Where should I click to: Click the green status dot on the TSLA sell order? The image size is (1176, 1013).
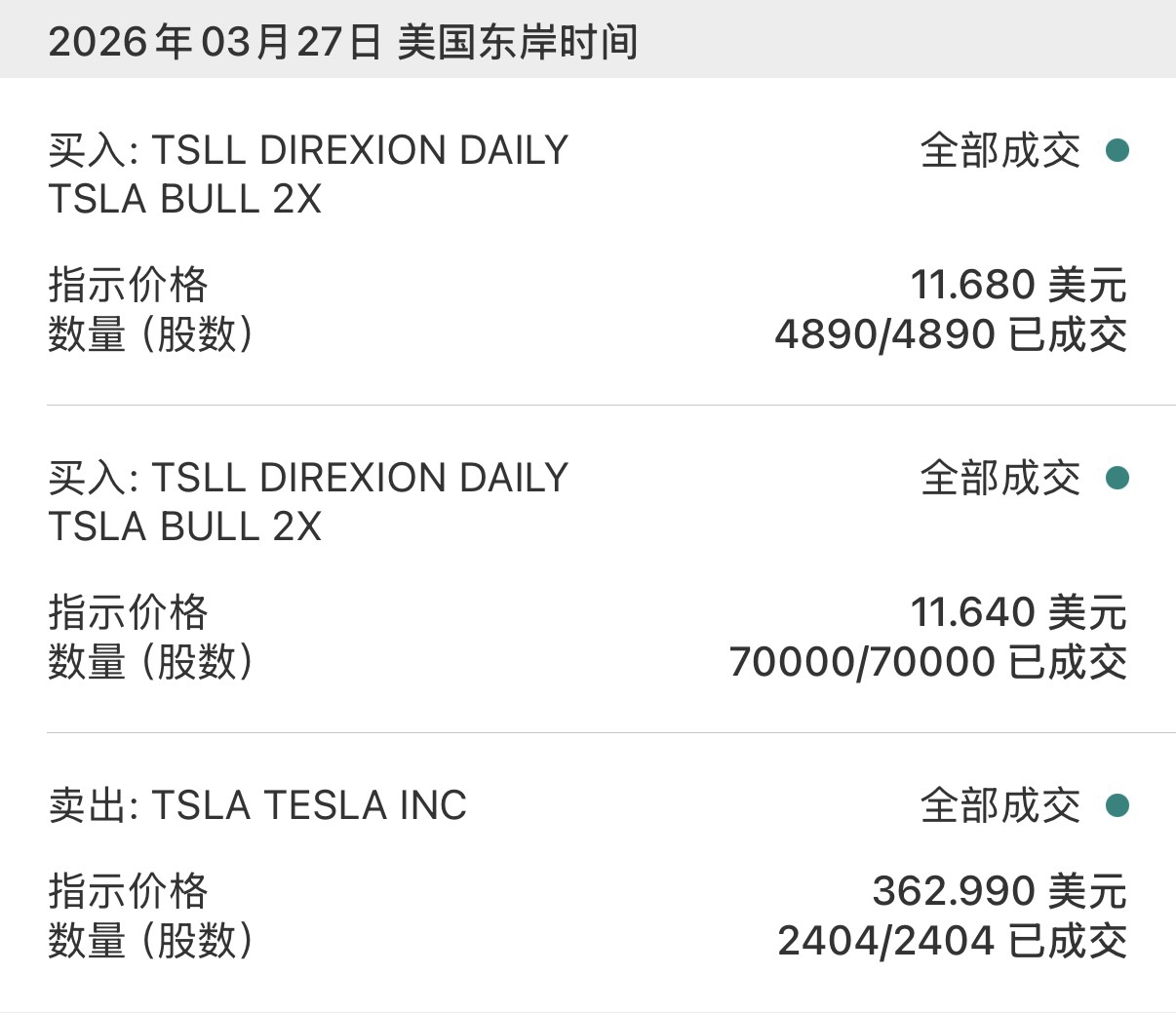(x=1117, y=805)
